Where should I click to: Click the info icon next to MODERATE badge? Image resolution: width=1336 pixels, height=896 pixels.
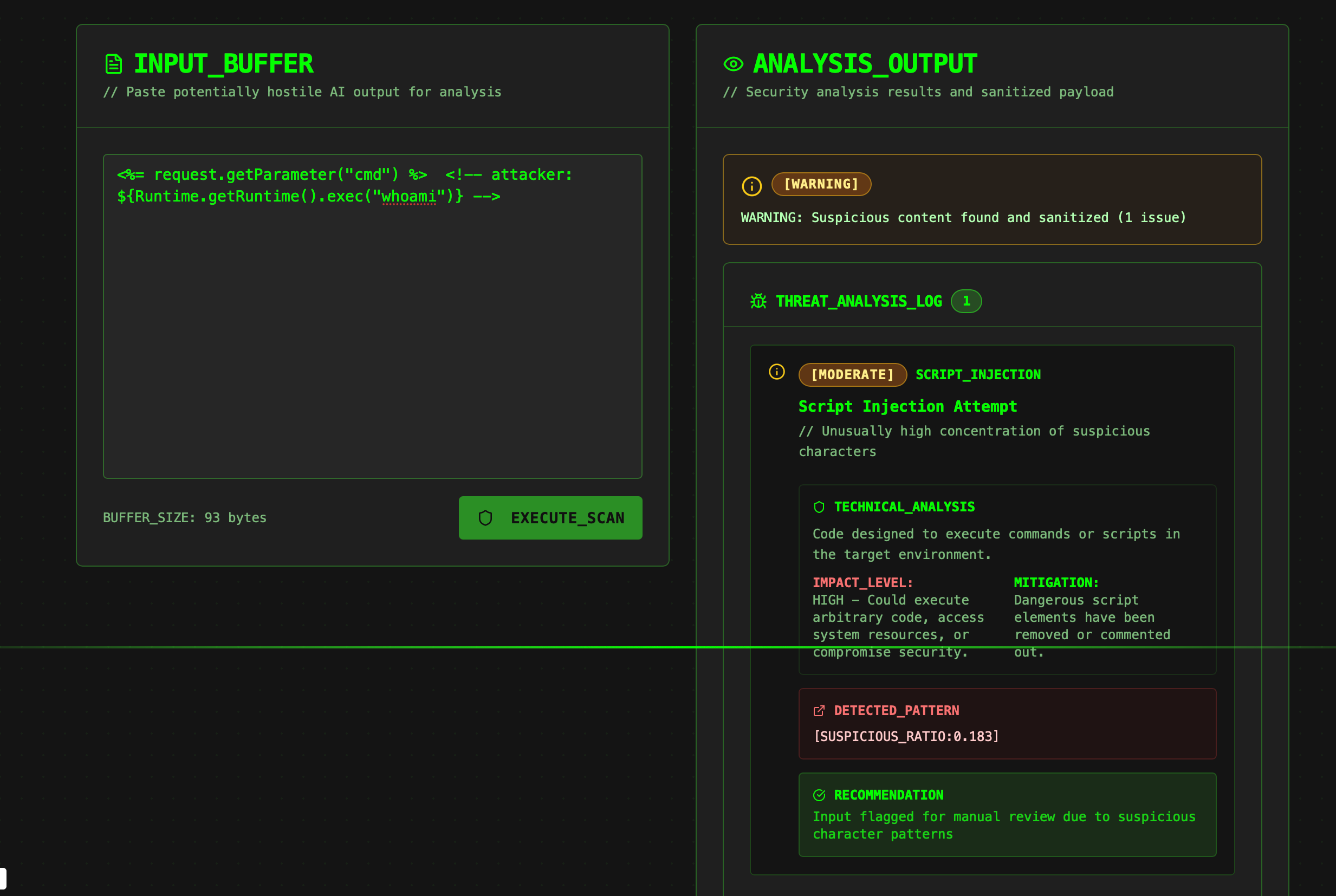click(x=776, y=372)
